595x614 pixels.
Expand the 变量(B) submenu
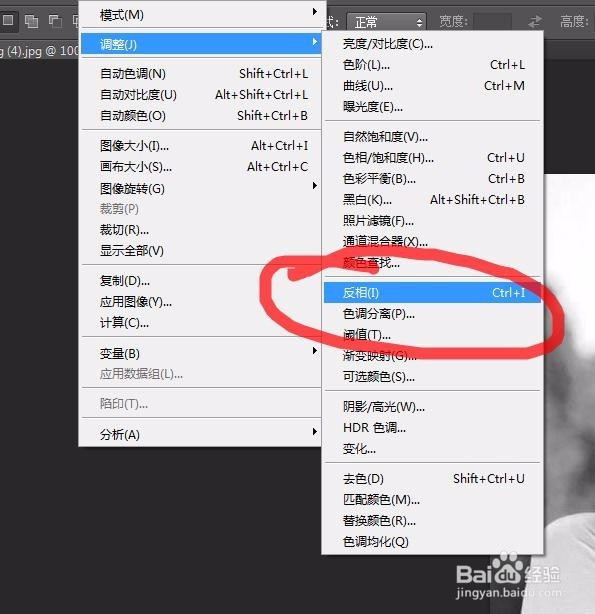(202, 353)
